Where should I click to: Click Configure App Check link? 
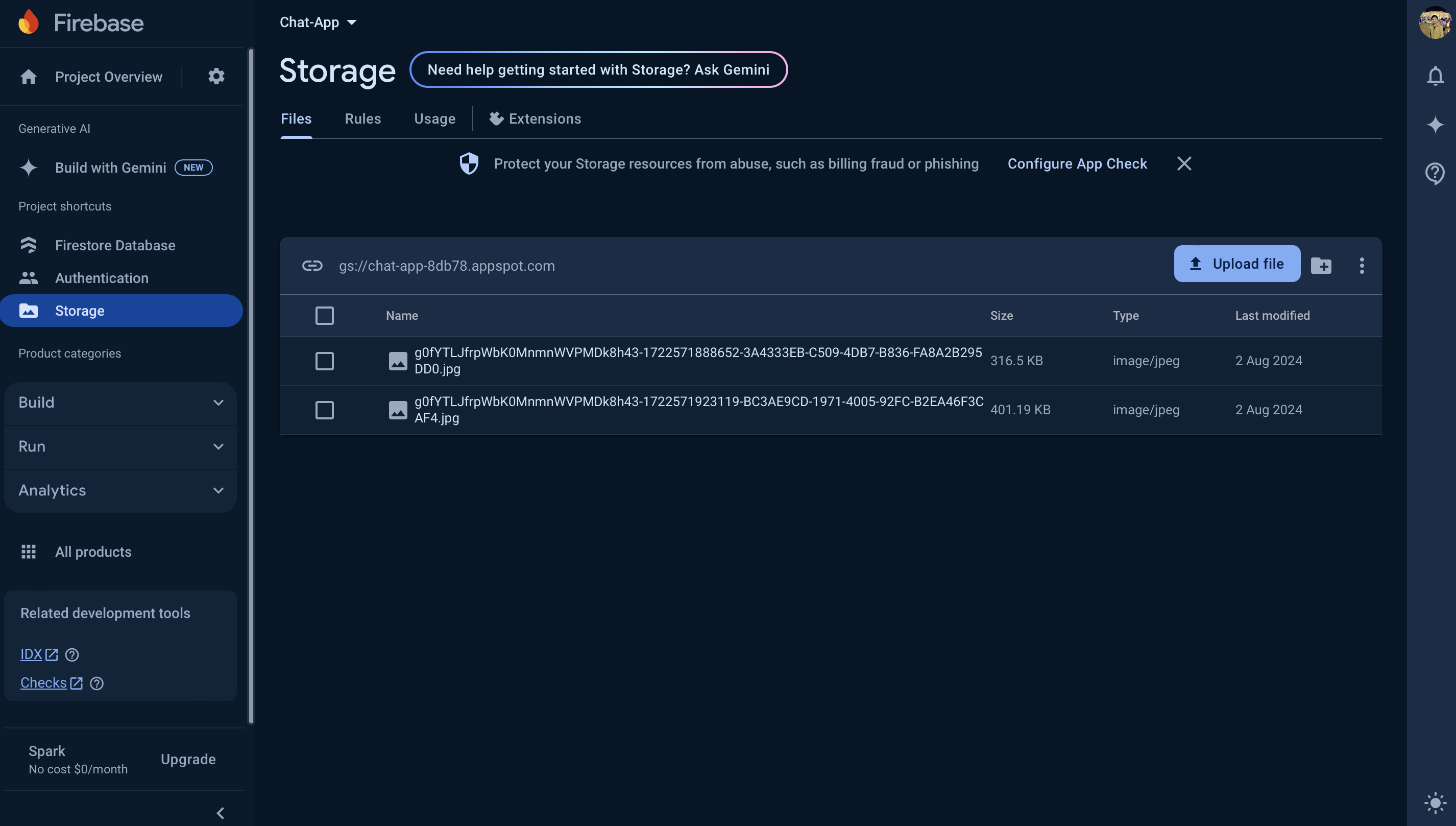tap(1077, 163)
